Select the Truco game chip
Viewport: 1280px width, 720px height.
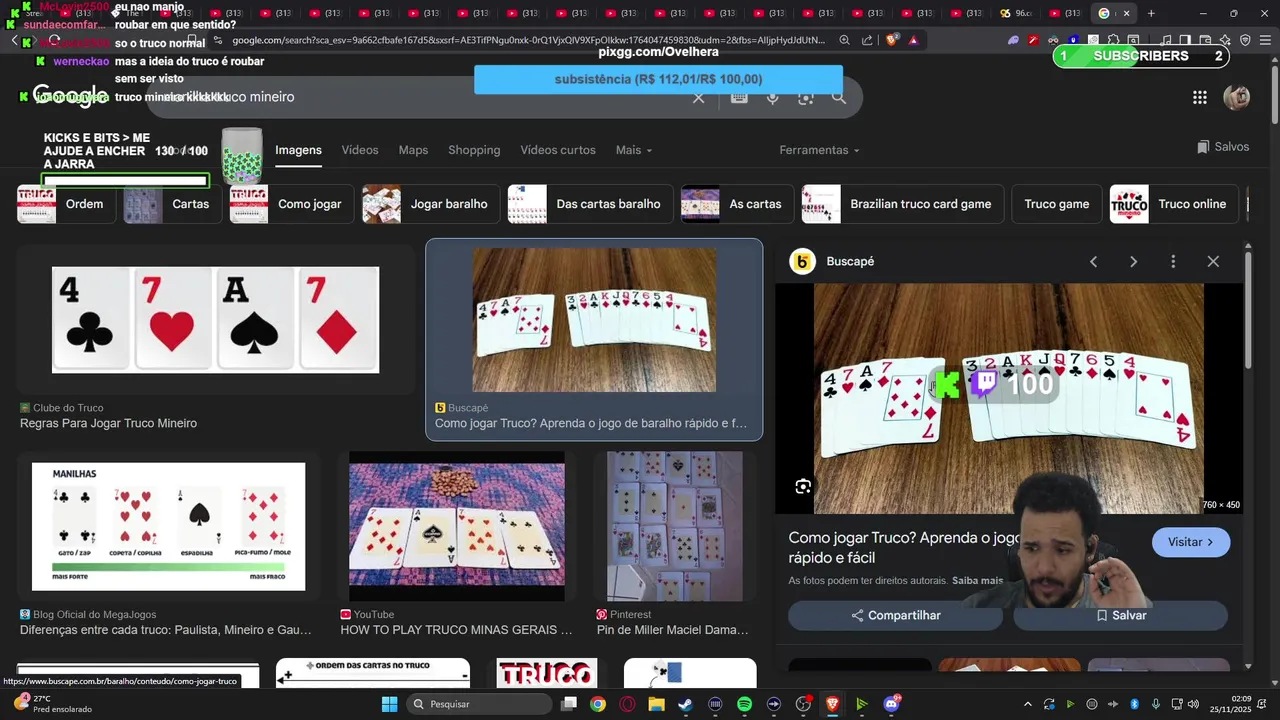[x=1057, y=204]
